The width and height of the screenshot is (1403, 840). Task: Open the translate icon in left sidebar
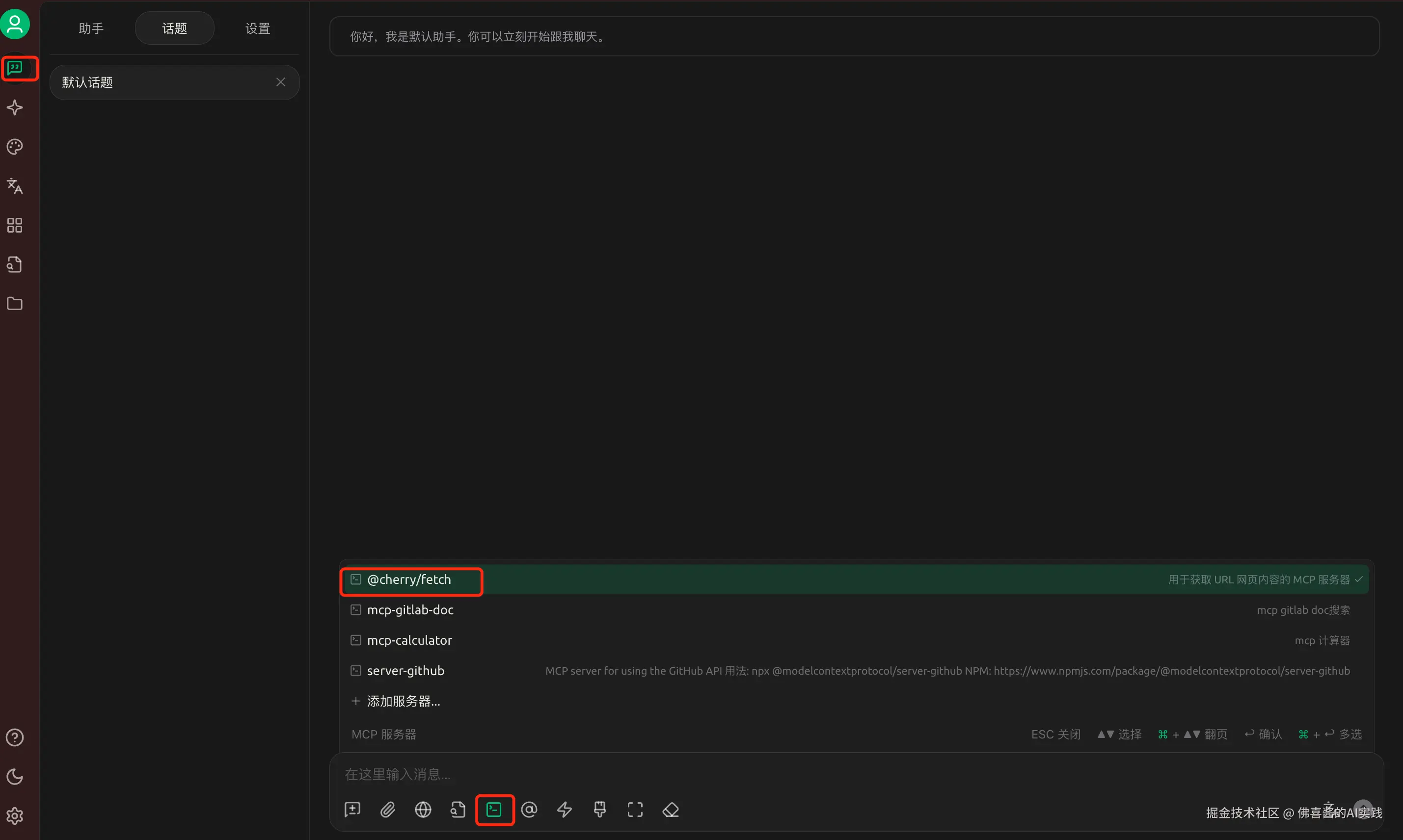(15, 185)
